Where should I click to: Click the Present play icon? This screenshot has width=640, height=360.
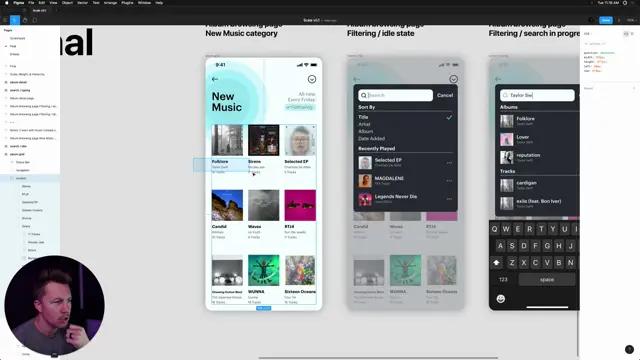[x=619, y=20]
